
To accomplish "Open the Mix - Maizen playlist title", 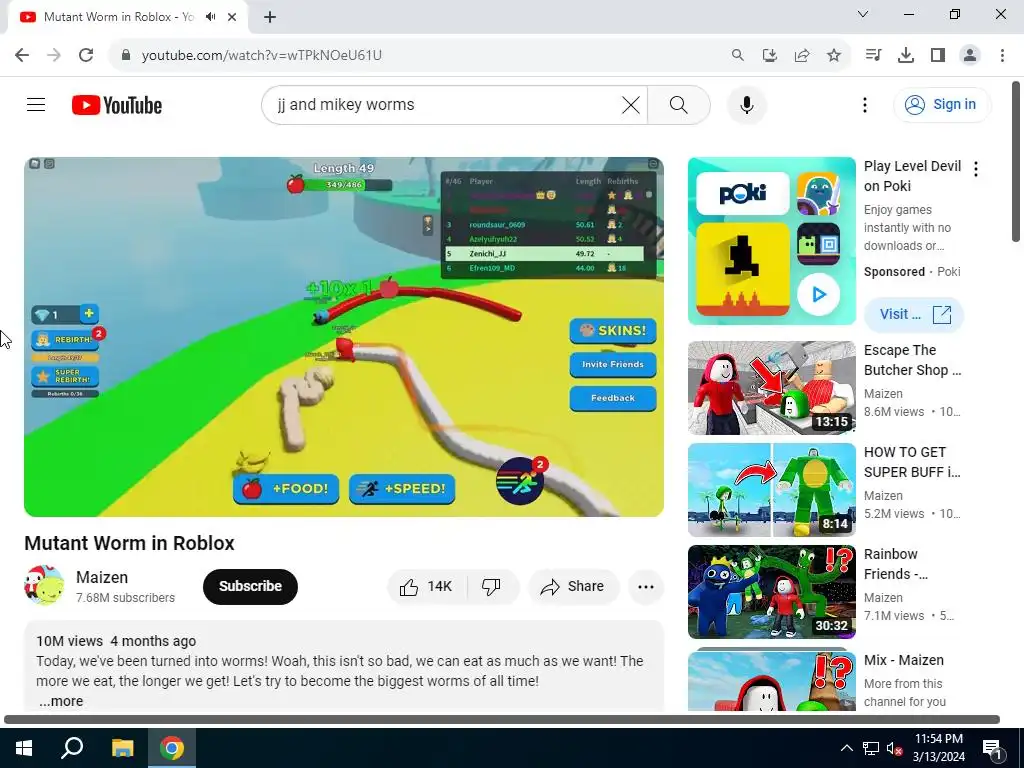I will (x=903, y=660).
